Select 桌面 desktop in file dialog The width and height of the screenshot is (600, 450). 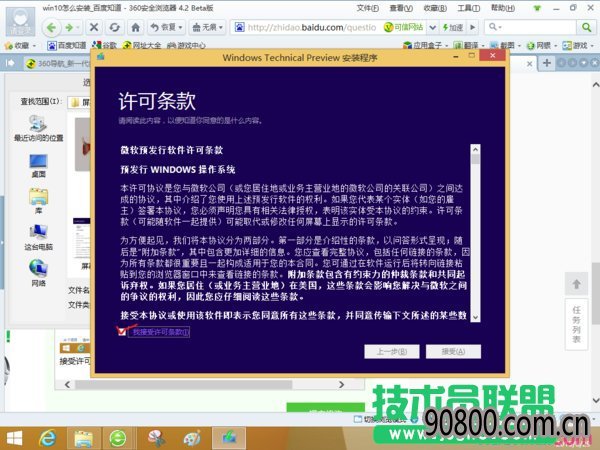(38, 166)
